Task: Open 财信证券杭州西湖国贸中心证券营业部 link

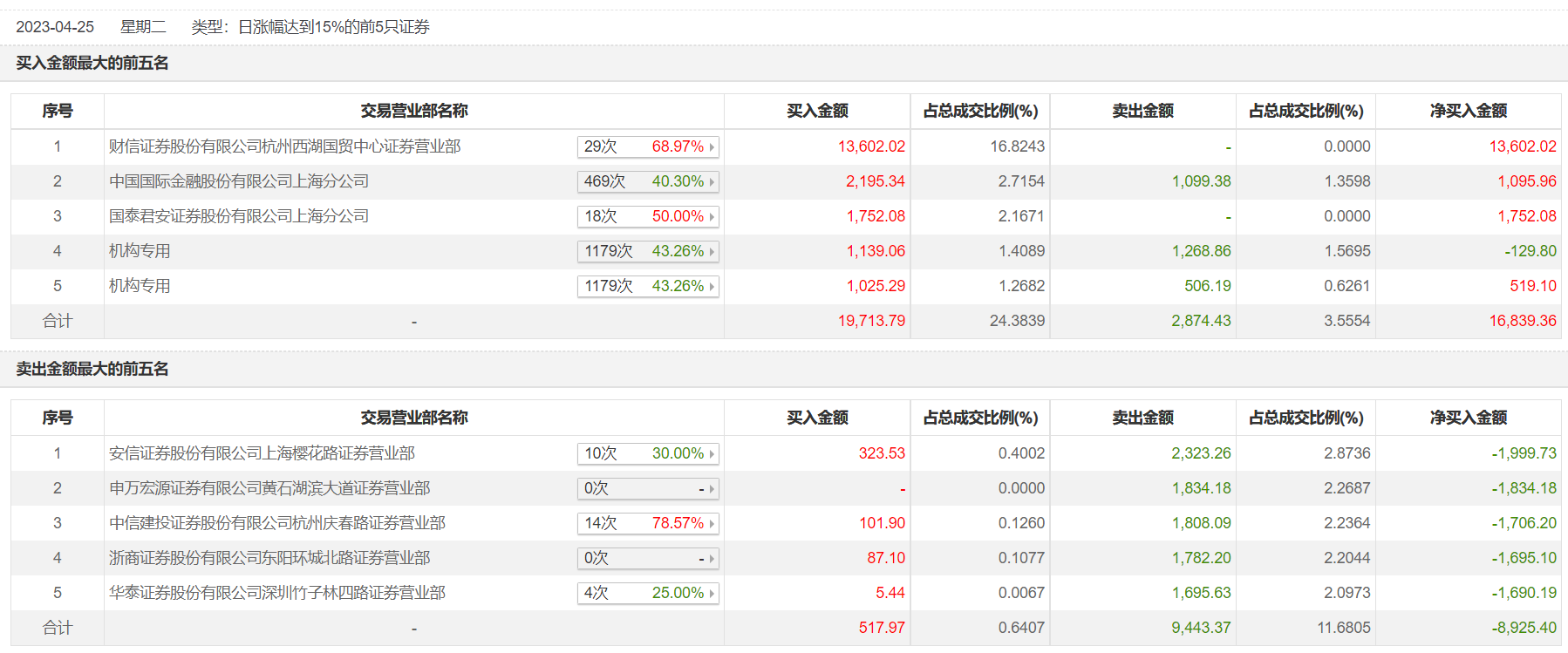Action: [x=284, y=146]
